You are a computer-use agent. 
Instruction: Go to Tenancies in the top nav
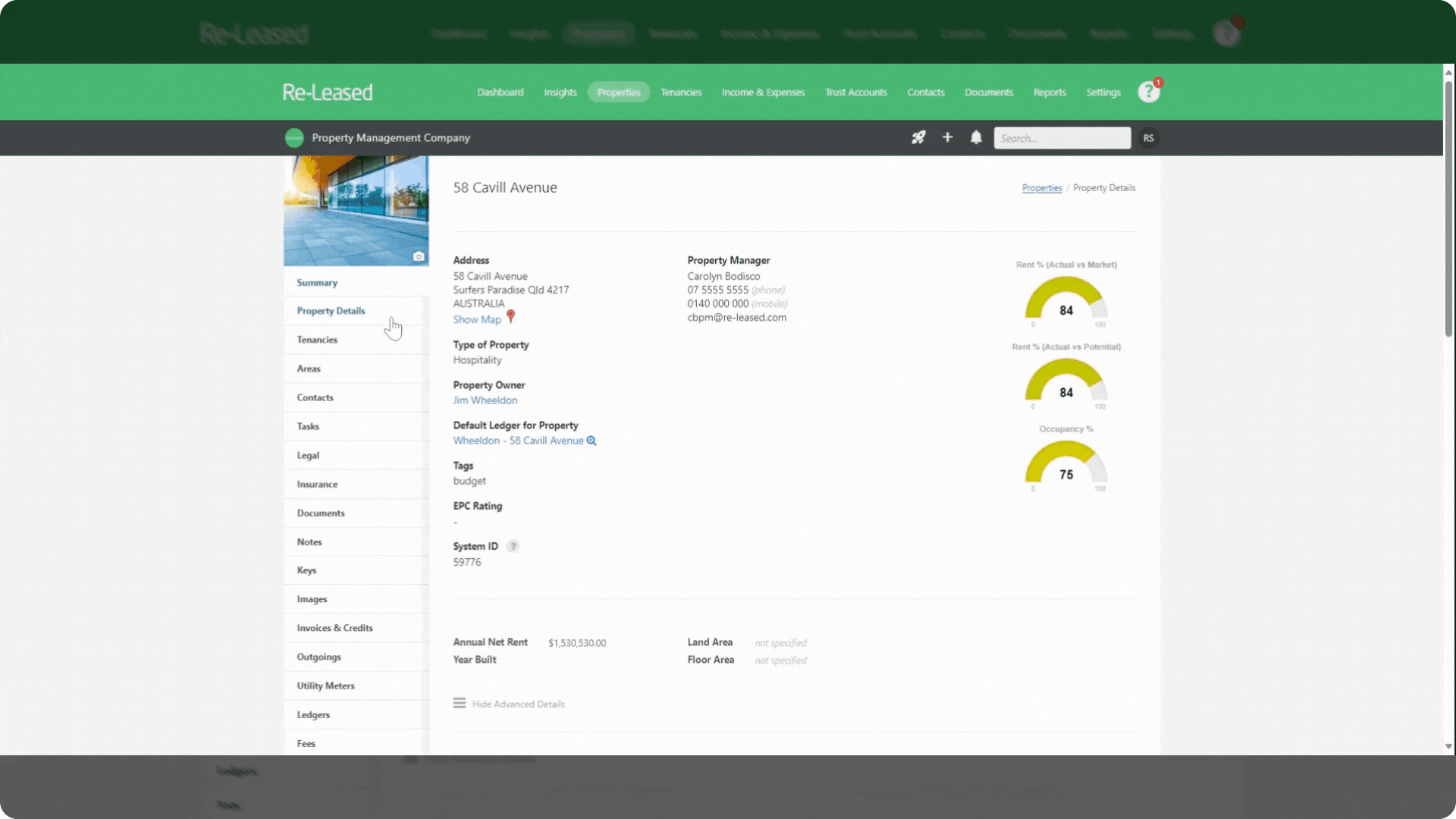tap(681, 92)
